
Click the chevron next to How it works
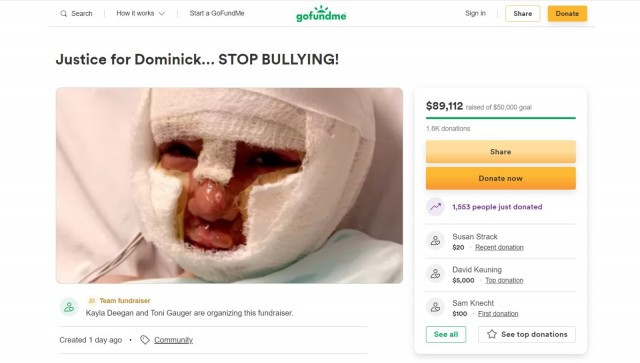click(x=162, y=14)
